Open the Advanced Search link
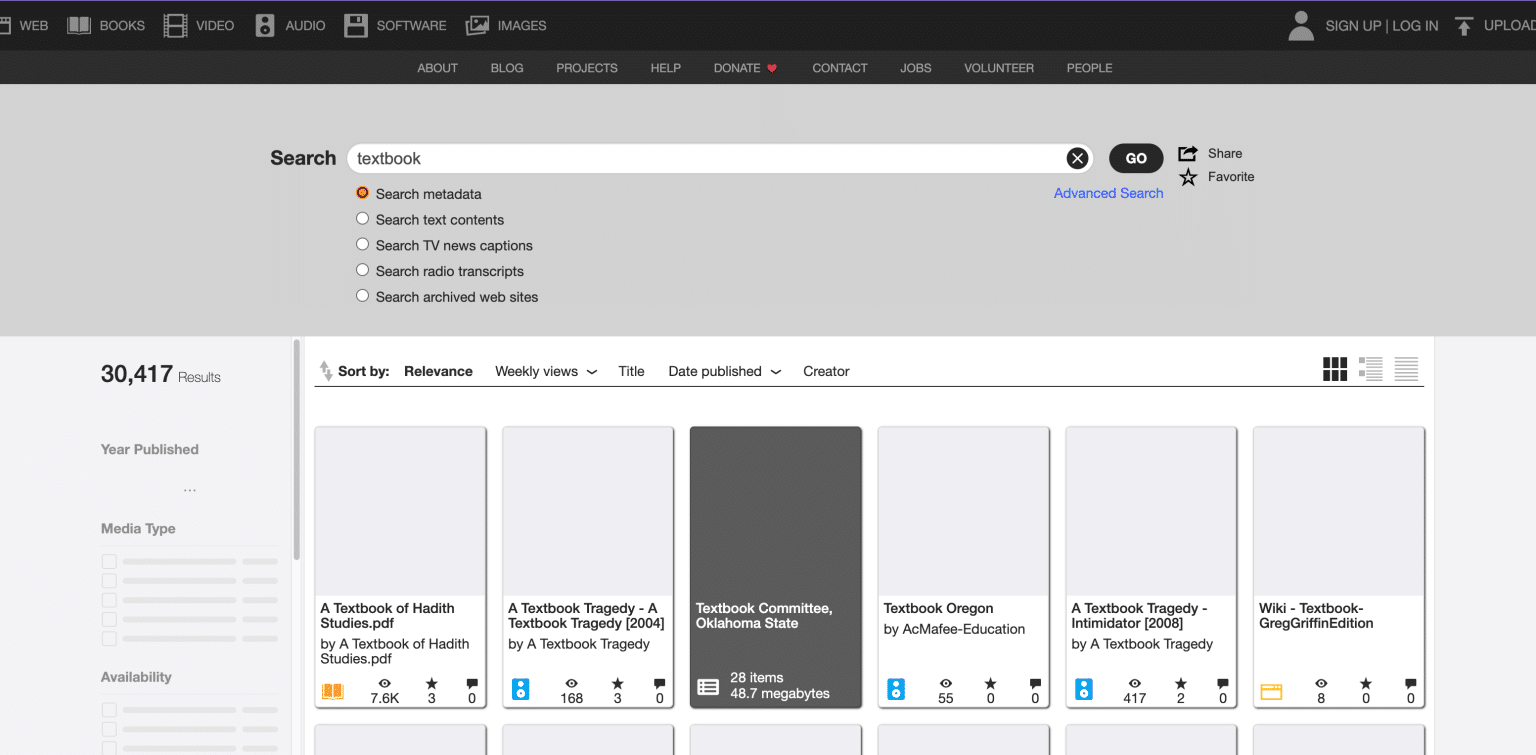The width and height of the screenshot is (1536, 755). click(x=1108, y=193)
